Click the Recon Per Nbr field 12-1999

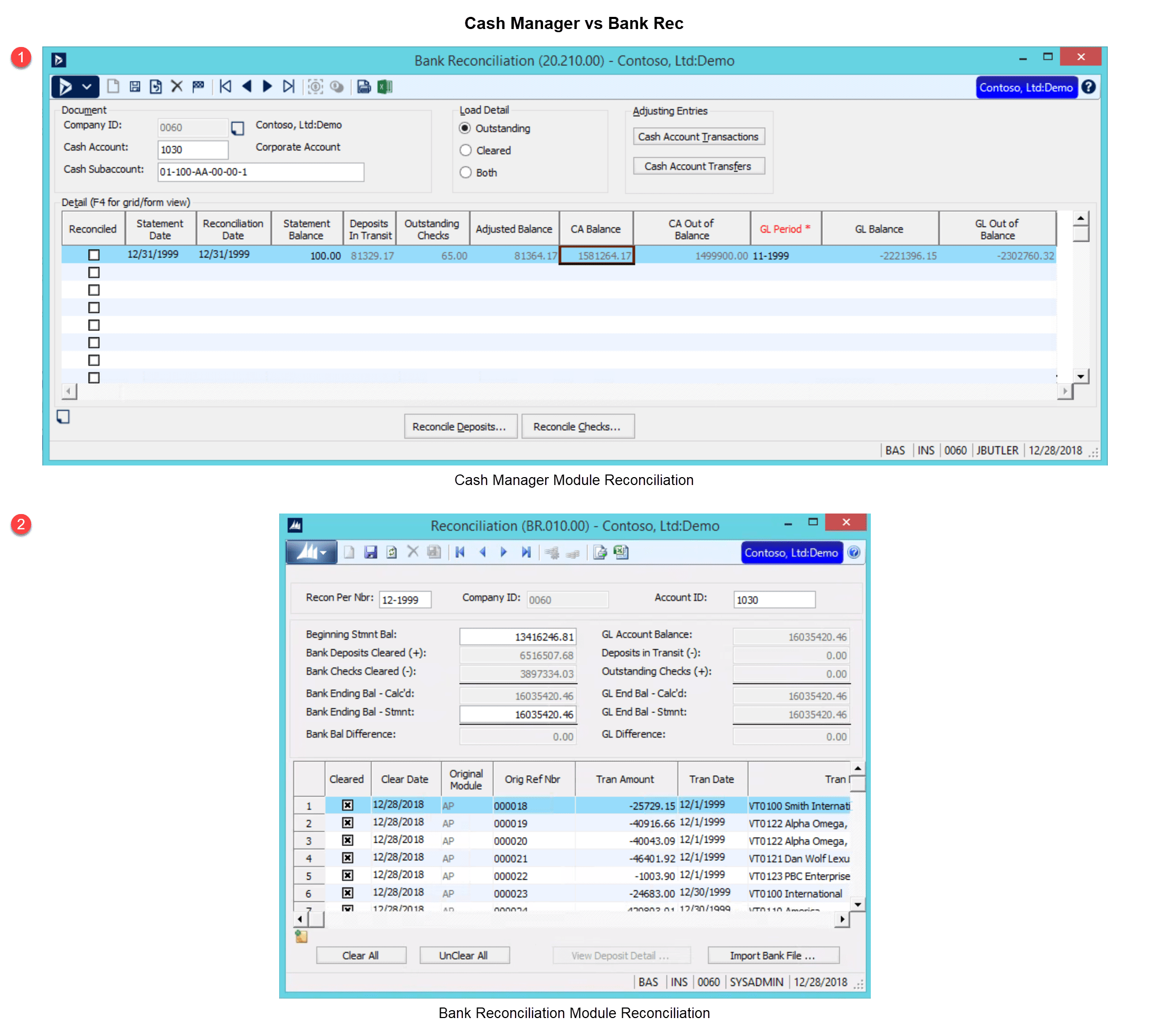click(405, 600)
